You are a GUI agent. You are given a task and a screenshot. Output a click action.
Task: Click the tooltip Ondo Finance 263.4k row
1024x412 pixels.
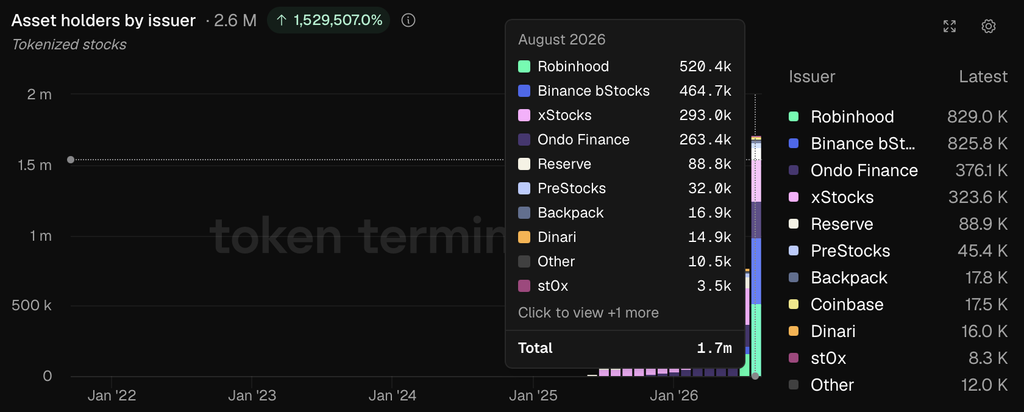coord(624,140)
